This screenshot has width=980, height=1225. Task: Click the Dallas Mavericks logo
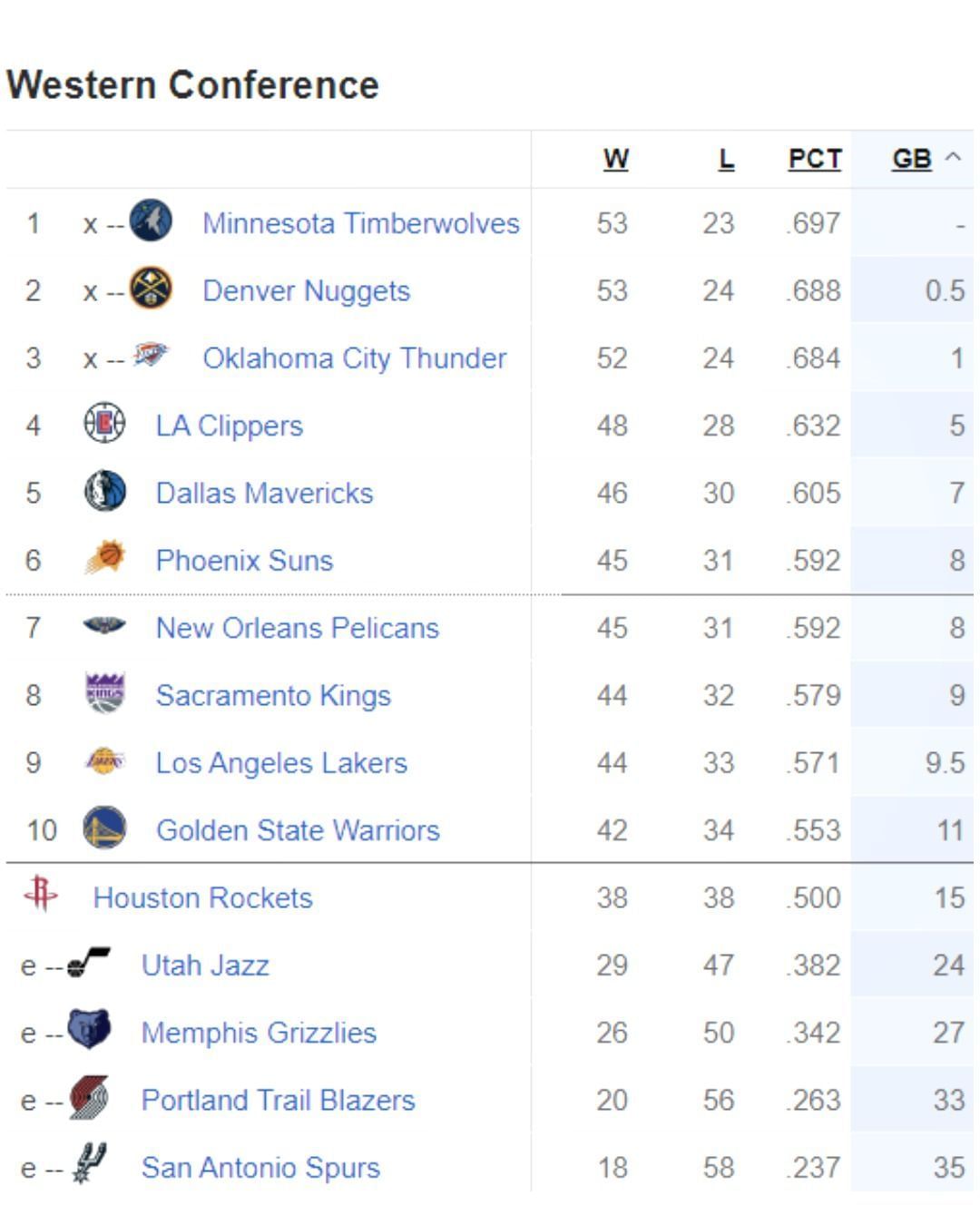pos(106,492)
